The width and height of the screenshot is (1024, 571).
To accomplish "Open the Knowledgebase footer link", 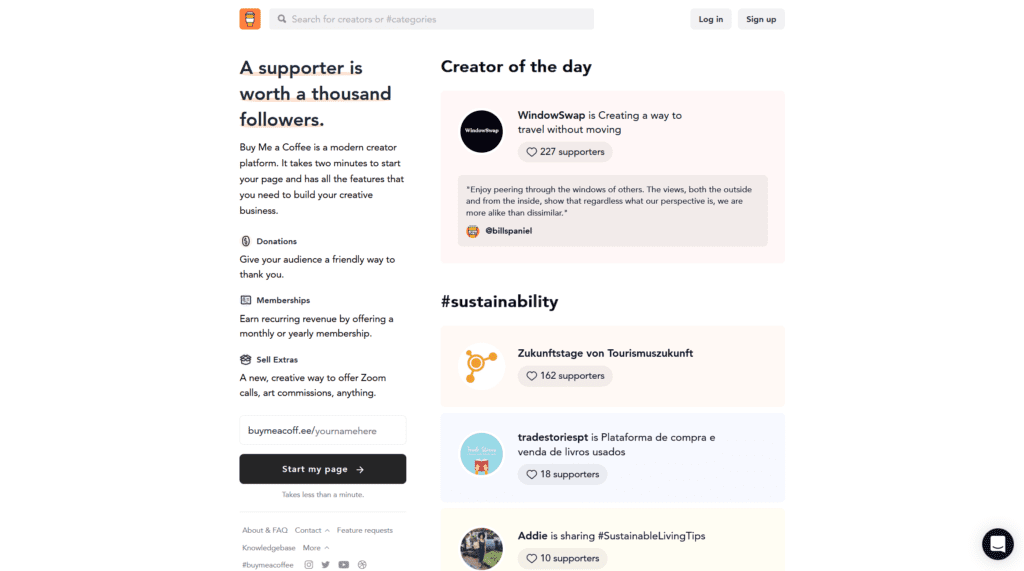I will (268, 547).
